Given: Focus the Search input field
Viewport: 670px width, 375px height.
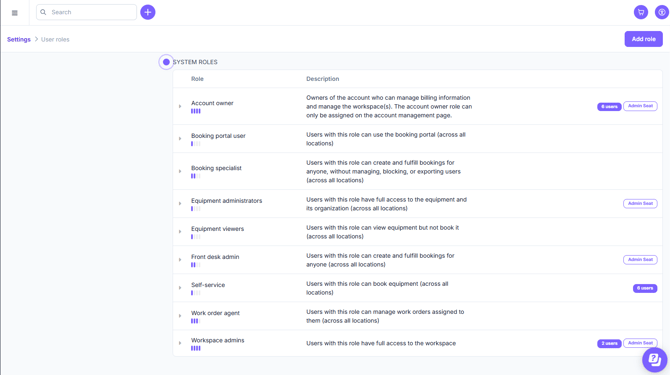Looking at the screenshot, I should click(x=86, y=12).
